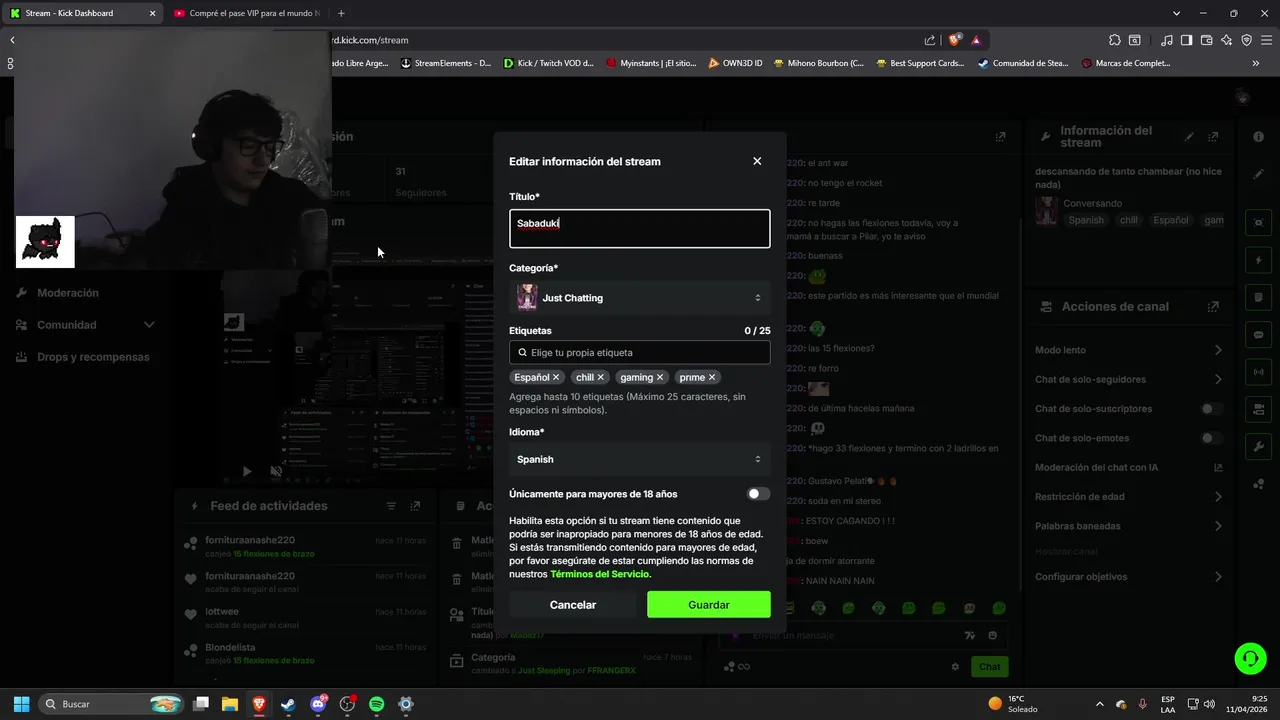The width and height of the screenshot is (1280, 720).
Task: Open Drops y recompensas in sidebar
Action: coord(93,357)
